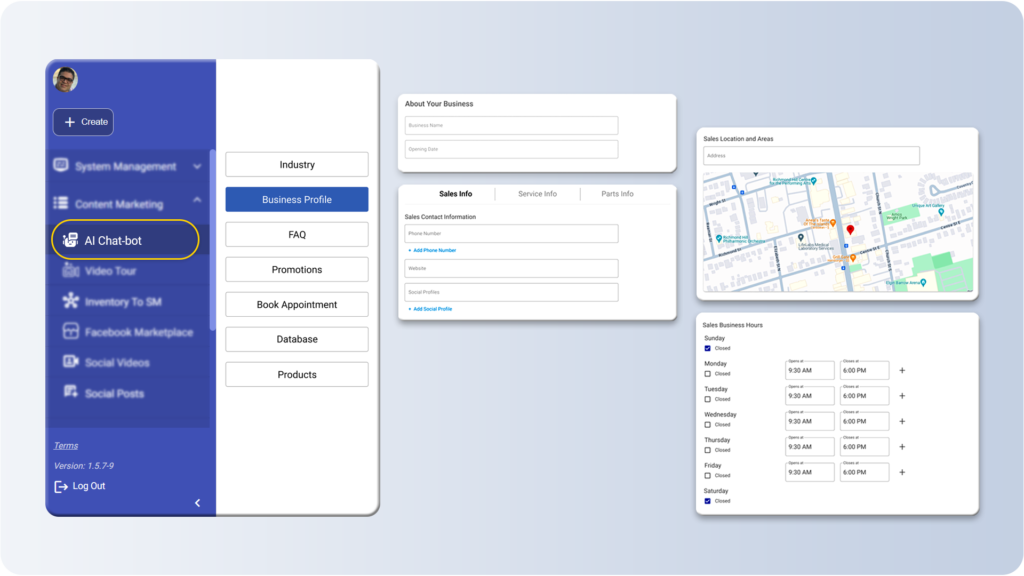
Task: Uncheck Closed for Sunday
Action: pyautogui.click(x=708, y=348)
